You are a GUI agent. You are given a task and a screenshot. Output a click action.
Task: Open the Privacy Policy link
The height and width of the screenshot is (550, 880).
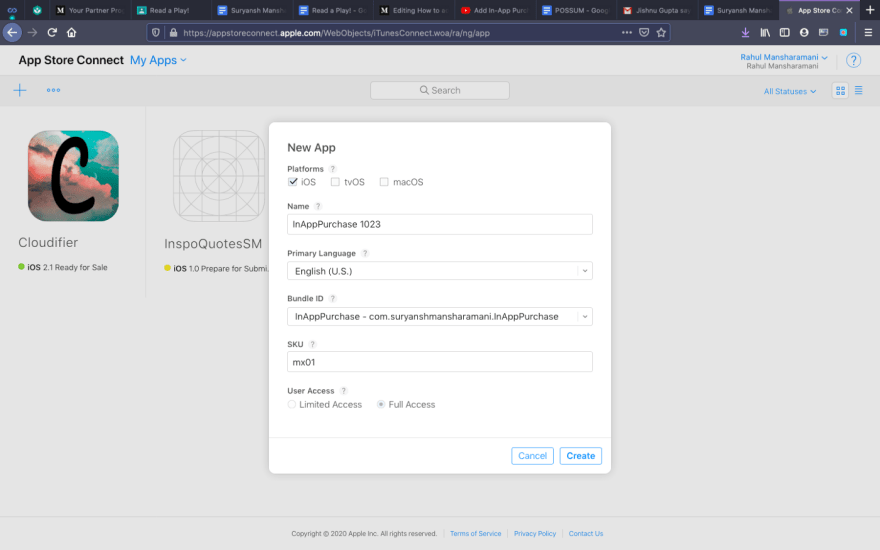click(535, 534)
